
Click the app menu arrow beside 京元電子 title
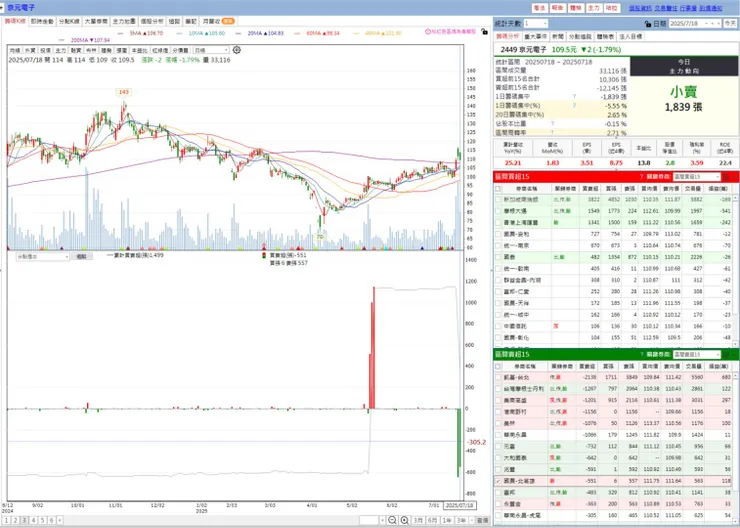pyautogui.click(x=2, y=8)
